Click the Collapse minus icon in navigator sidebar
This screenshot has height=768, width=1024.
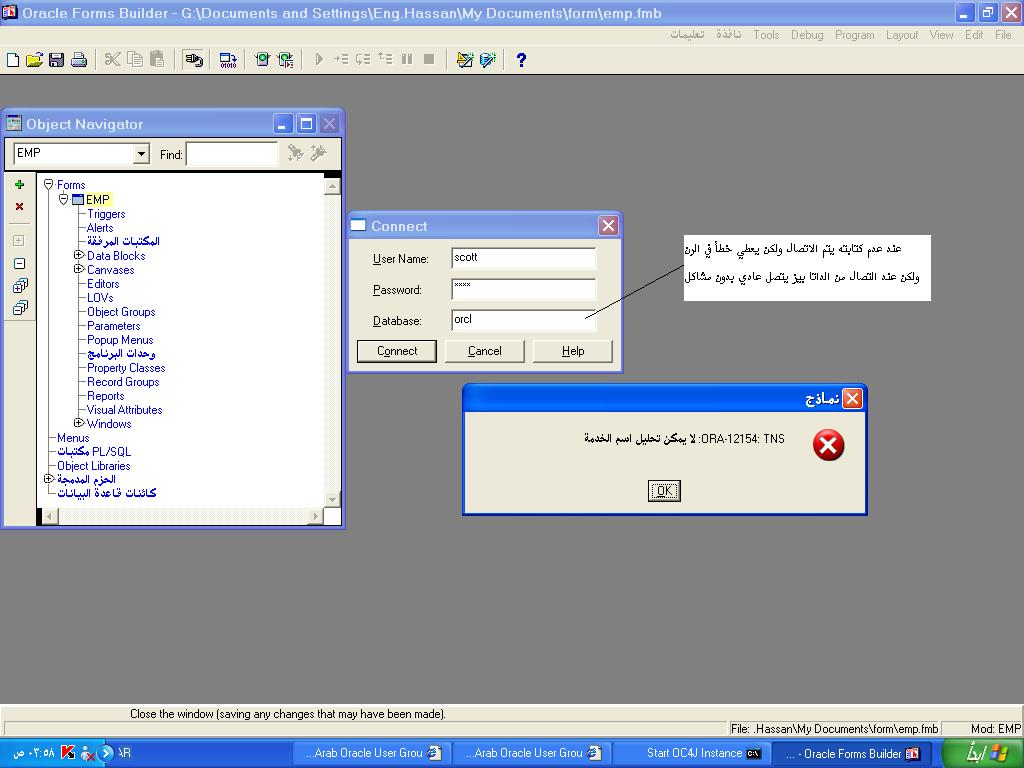pyautogui.click(x=19, y=264)
